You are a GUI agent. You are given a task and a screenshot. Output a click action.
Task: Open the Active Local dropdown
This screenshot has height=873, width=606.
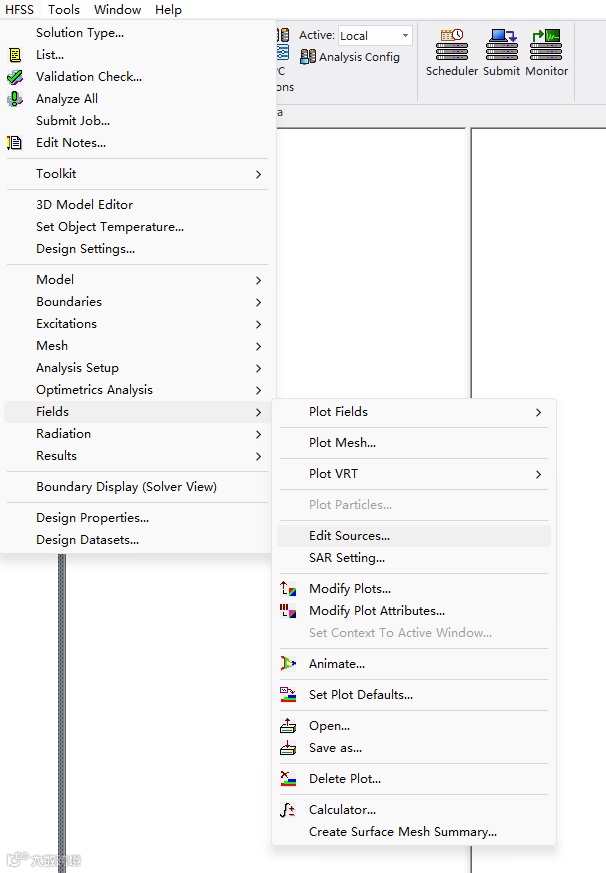point(375,36)
